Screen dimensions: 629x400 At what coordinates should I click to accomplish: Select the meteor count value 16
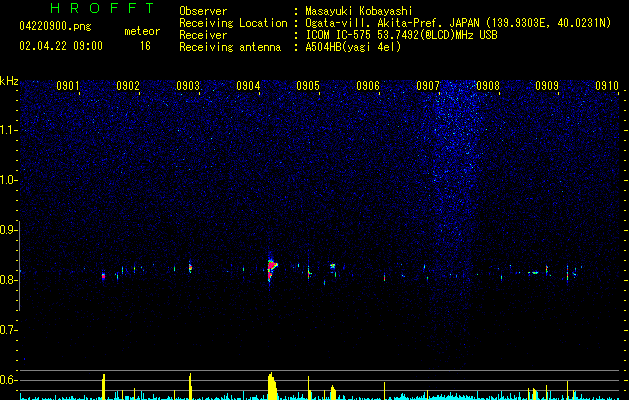click(145, 46)
